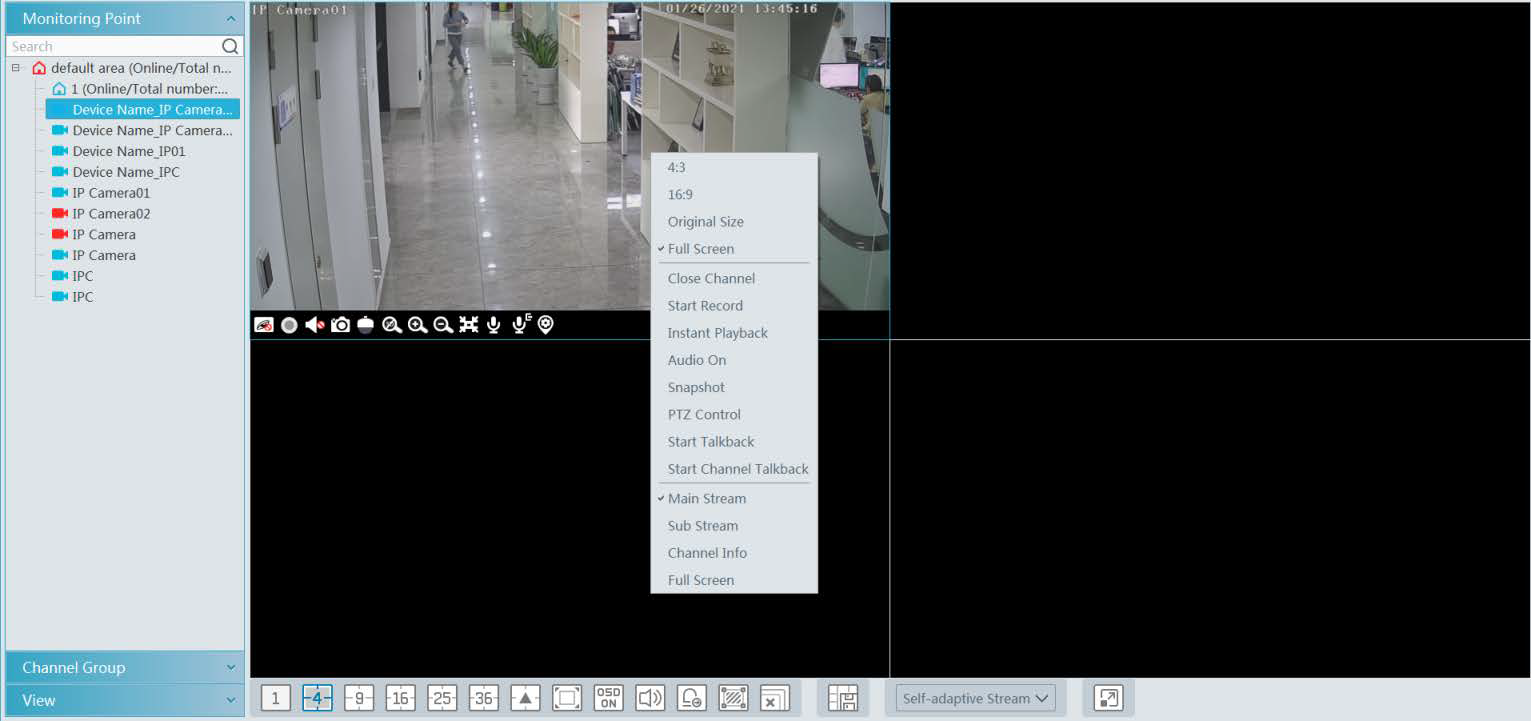Screen dimensions: 1531x721
Task: Click the PTZ dome camera icon
Action: (x=365, y=325)
